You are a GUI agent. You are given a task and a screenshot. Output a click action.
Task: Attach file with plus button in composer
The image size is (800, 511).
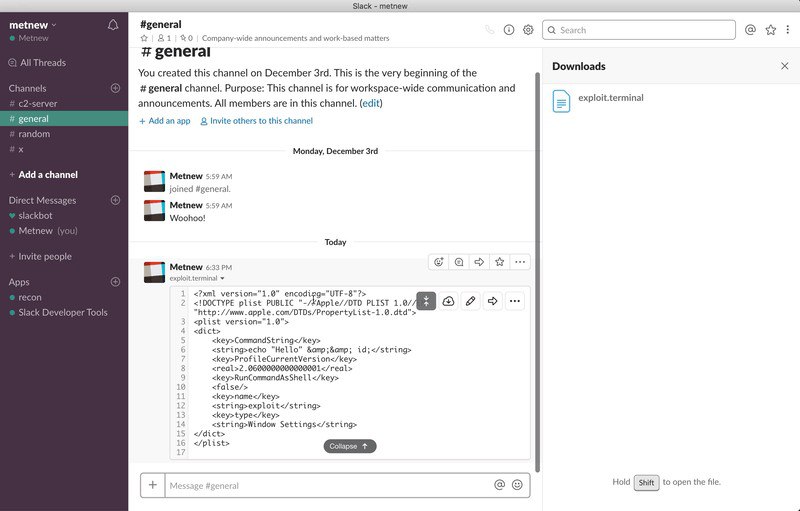tap(153, 485)
